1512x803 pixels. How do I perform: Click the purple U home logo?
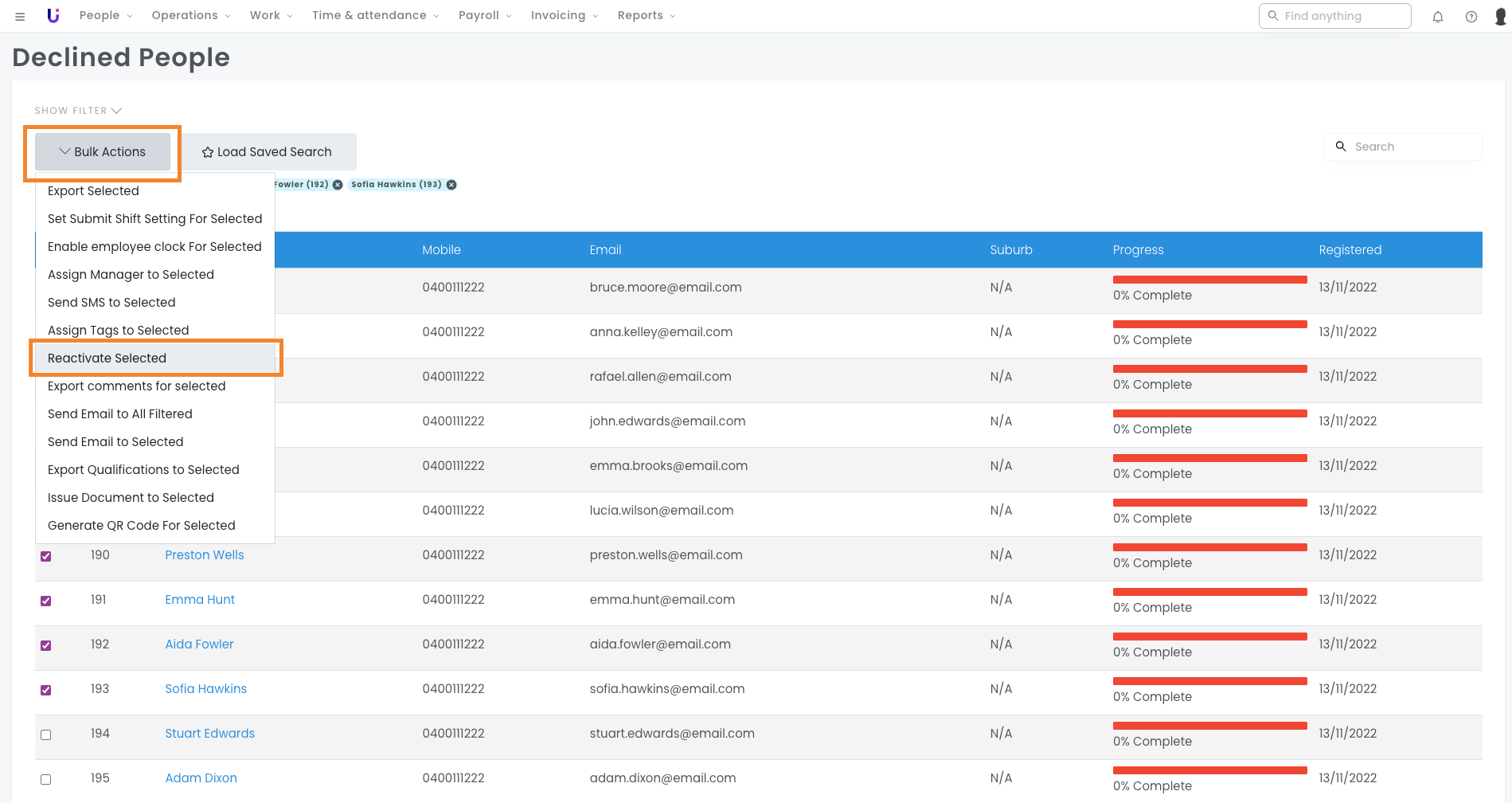click(53, 16)
